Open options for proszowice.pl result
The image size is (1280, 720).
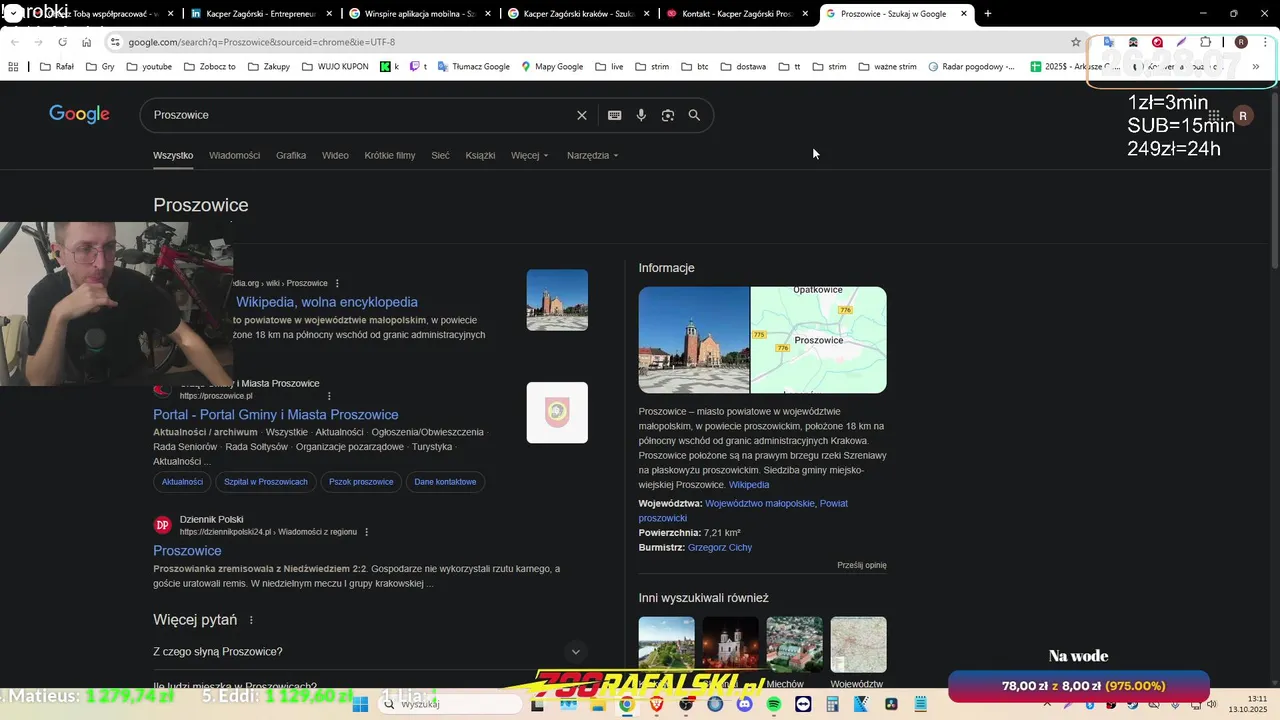[x=329, y=396]
